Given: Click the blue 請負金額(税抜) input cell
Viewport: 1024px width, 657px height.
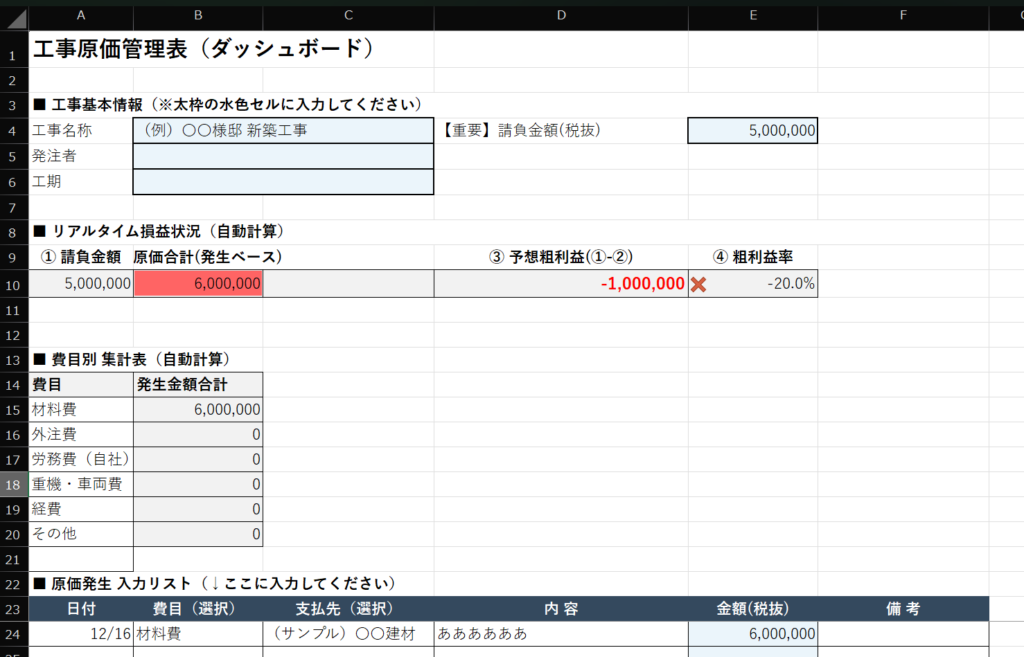Looking at the screenshot, I should (x=752, y=131).
